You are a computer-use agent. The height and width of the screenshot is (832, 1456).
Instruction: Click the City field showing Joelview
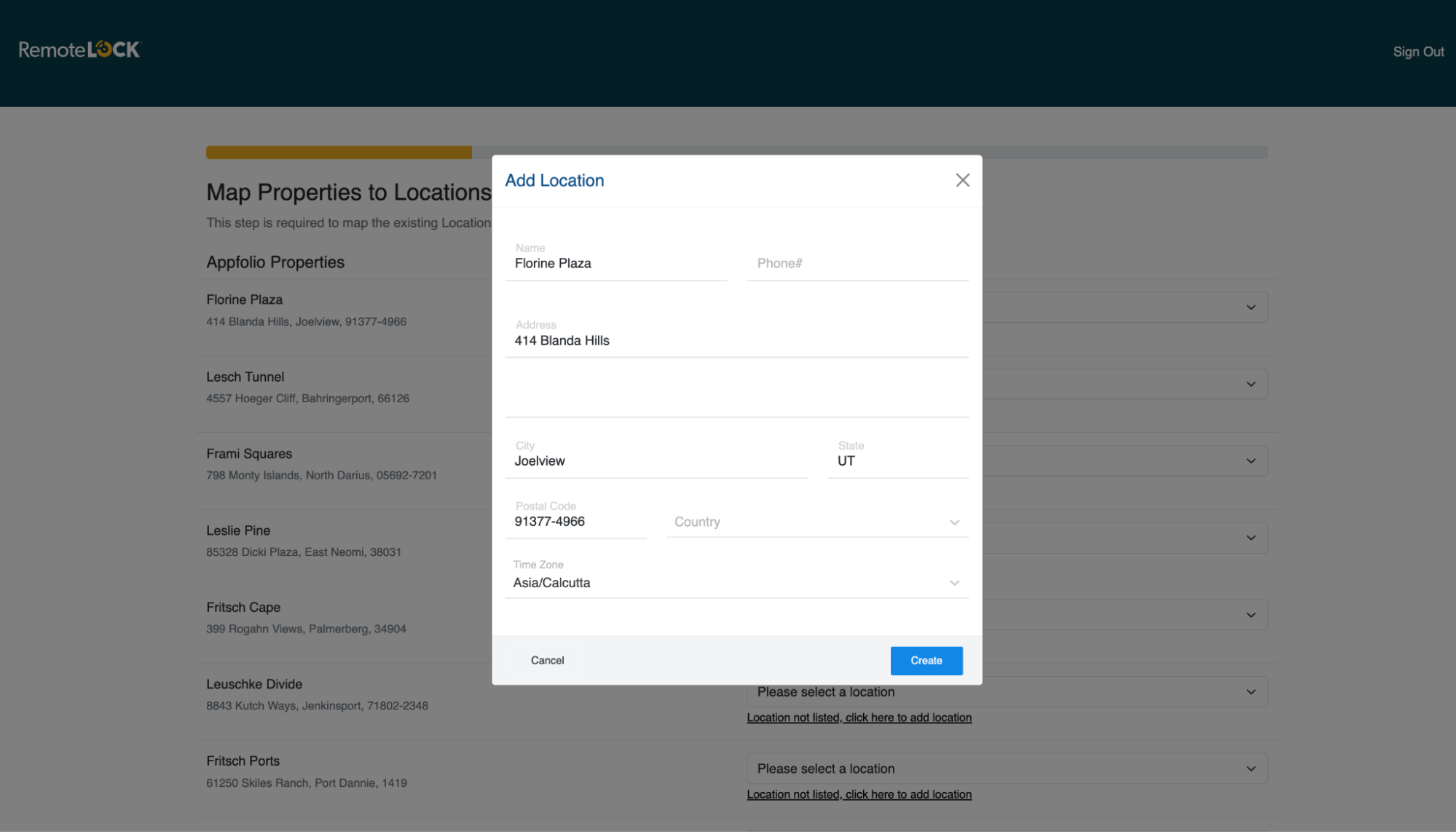[x=656, y=460]
